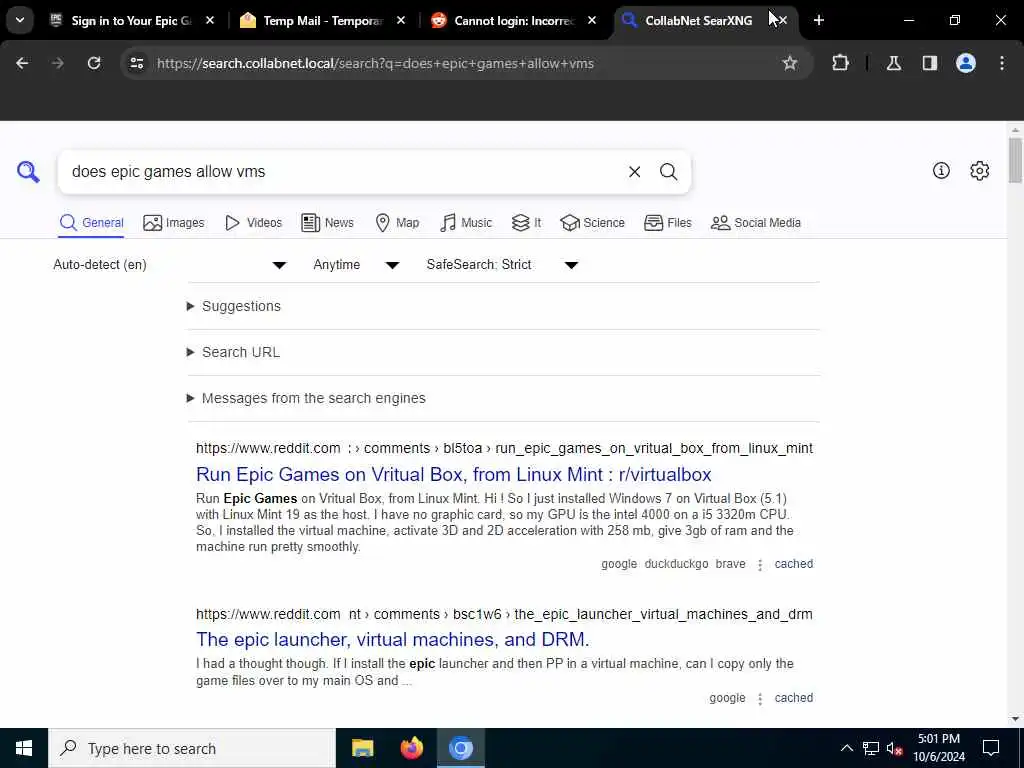Open File Explorer from taskbar
Viewport: 1024px width, 768px height.
[362, 748]
